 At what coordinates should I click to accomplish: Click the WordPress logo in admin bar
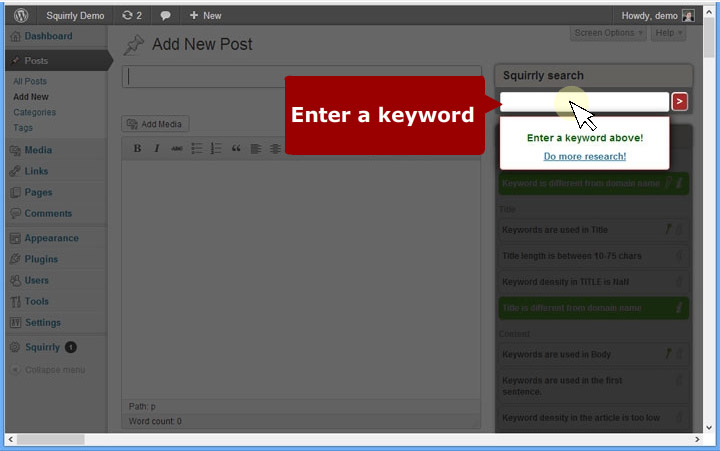[22, 16]
